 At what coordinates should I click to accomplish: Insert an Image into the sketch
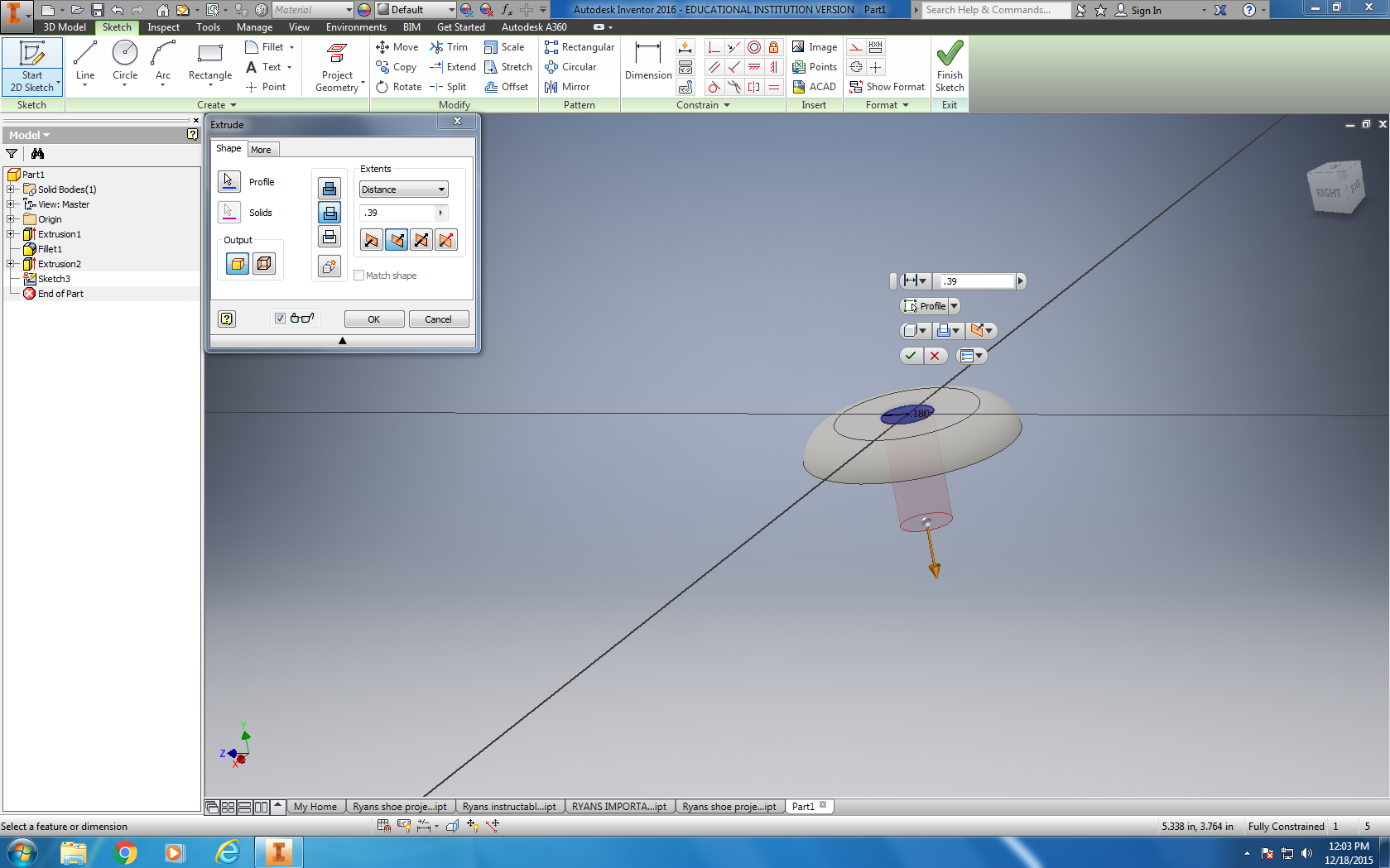pos(815,47)
